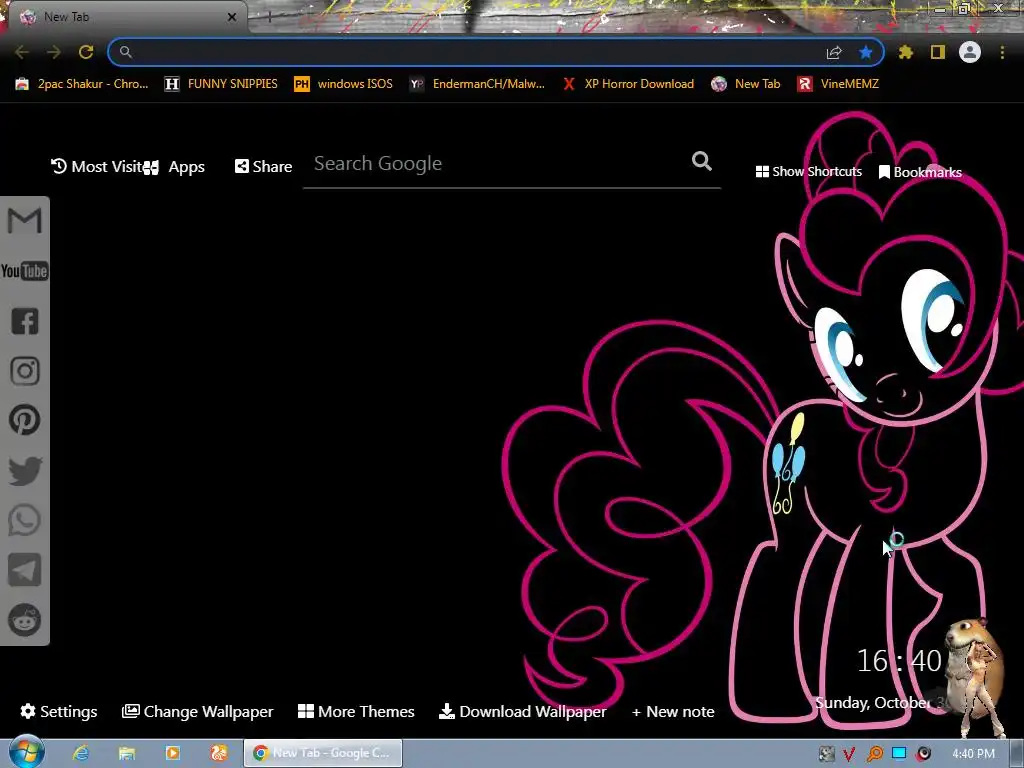1024x768 pixels.
Task: Reload the page with the refresh icon
Action: click(x=86, y=52)
